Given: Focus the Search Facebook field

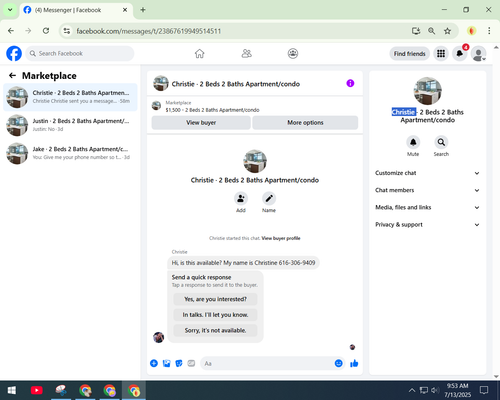Looking at the screenshot, I should tap(80, 53).
